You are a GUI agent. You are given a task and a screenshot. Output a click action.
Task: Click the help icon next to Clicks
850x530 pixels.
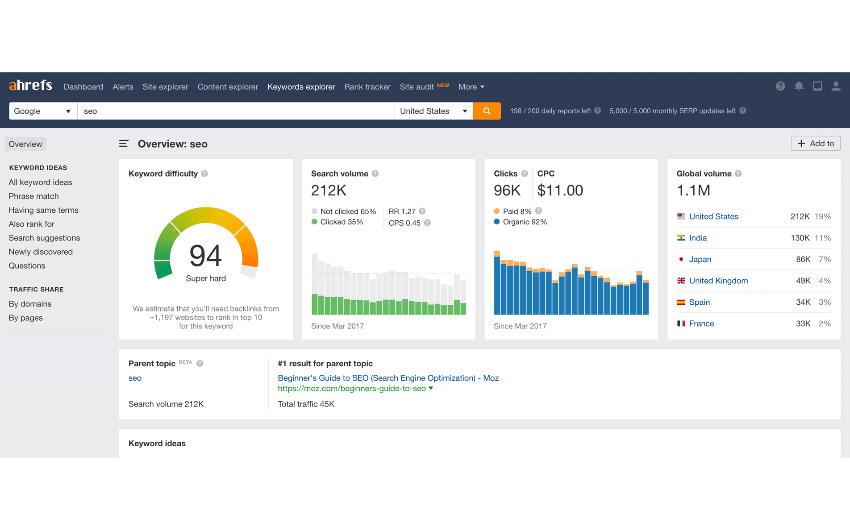(x=524, y=173)
